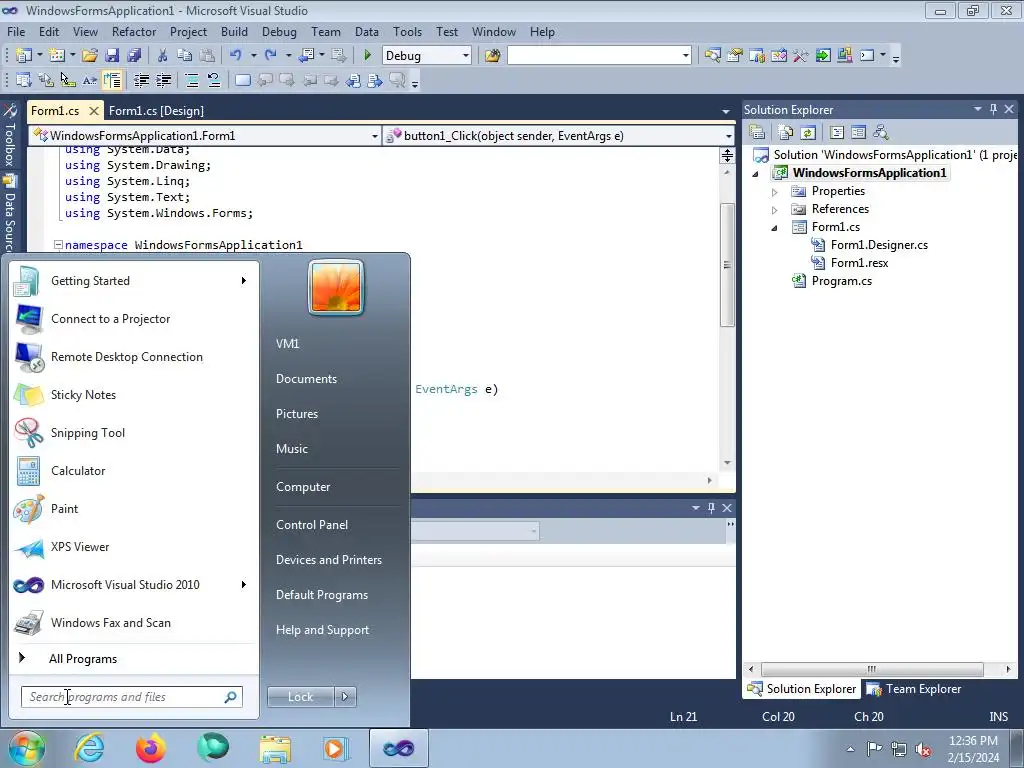The width and height of the screenshot is (1024, 768).
Task: Open the Tools menu
Action: pos(407,31)
